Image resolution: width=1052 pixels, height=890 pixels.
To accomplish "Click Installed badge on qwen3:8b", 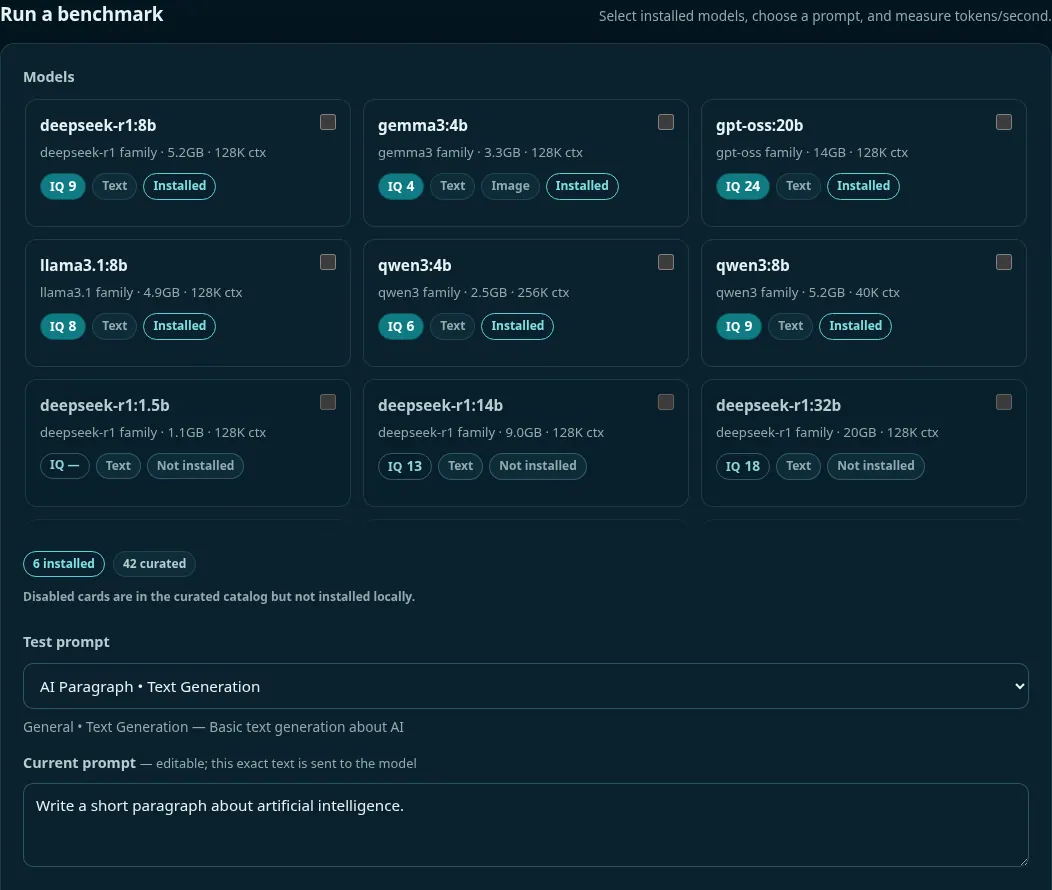I will [855, 326].
